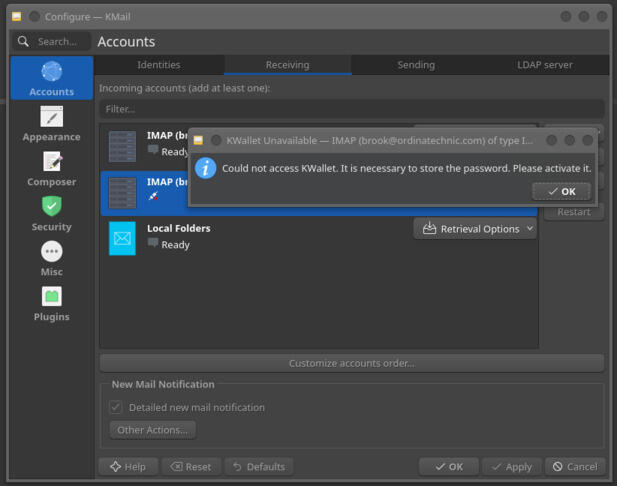Click the Restart button
The image size is (617, 486).
point(574,212)
